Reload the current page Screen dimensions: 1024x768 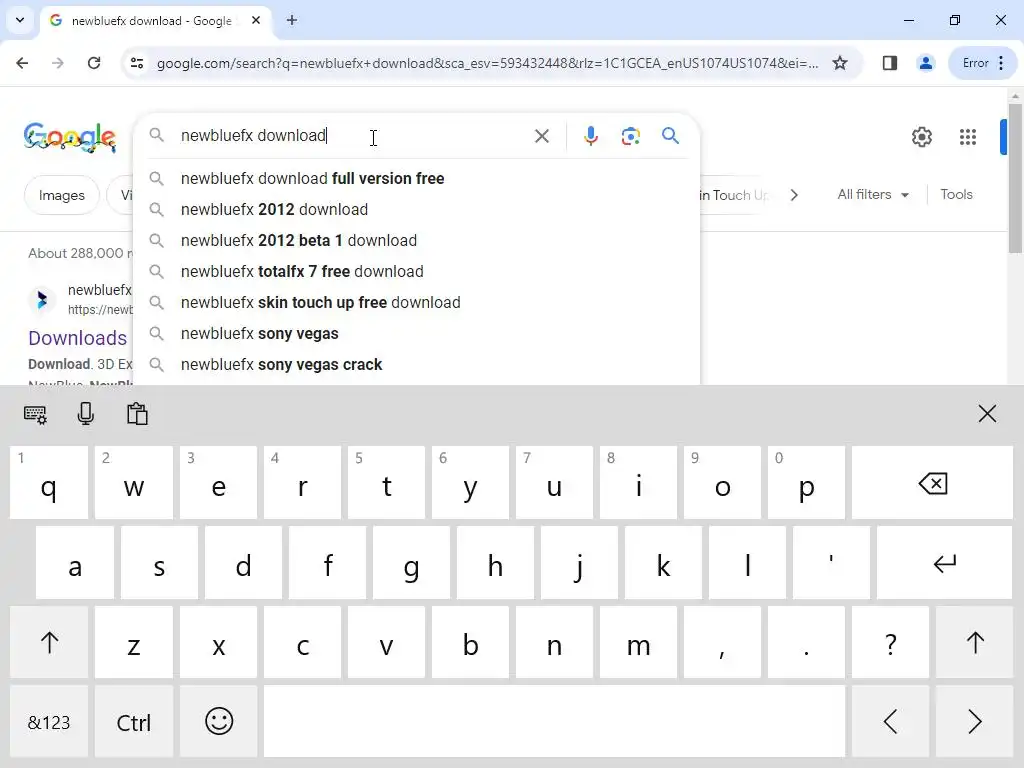click(94, 63)
